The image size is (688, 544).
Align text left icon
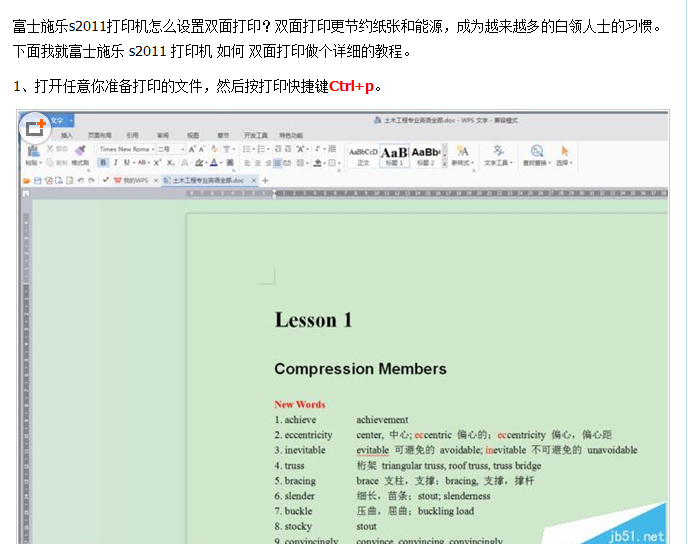pos(247,163)
